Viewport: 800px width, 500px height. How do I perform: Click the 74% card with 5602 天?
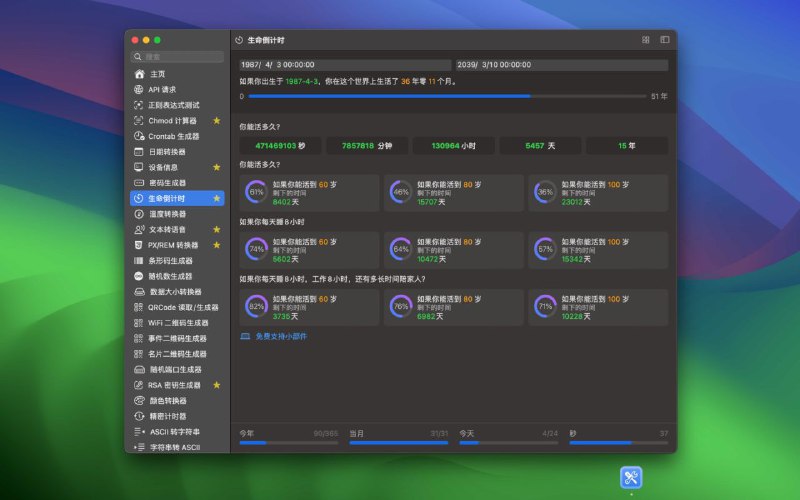coord(309,250)
